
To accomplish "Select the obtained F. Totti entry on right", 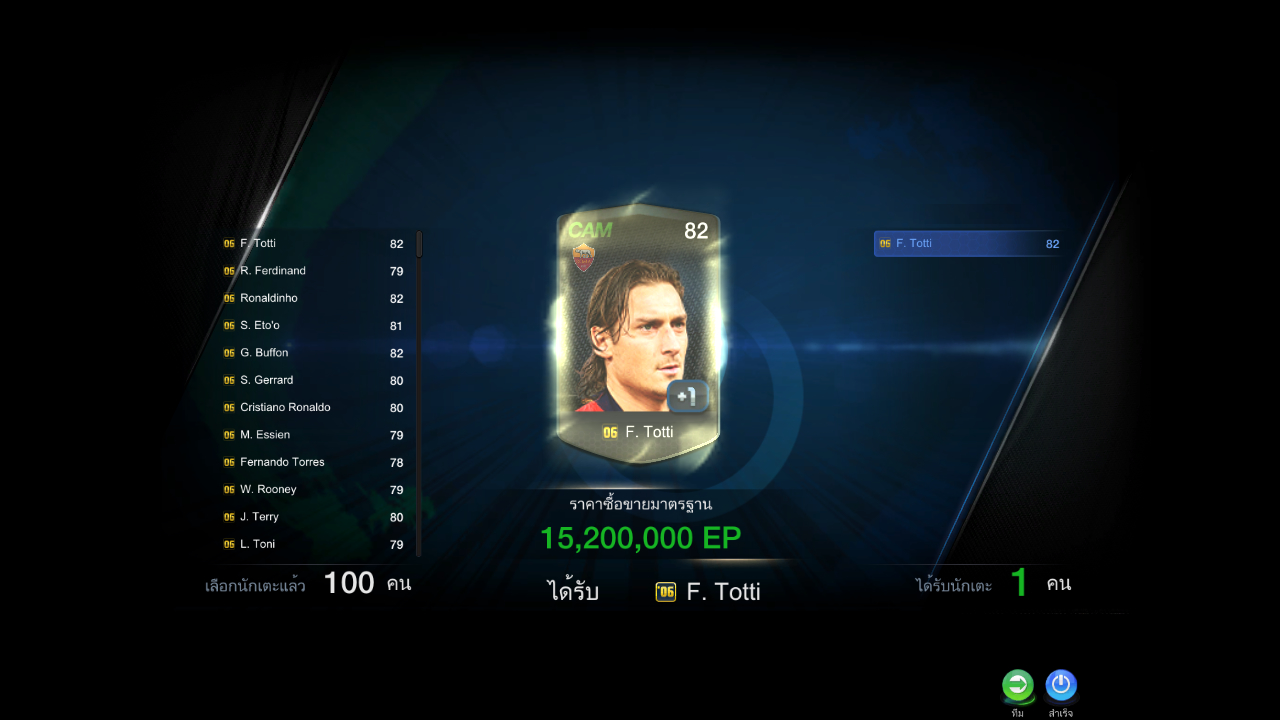I will [x=968, y=243].
